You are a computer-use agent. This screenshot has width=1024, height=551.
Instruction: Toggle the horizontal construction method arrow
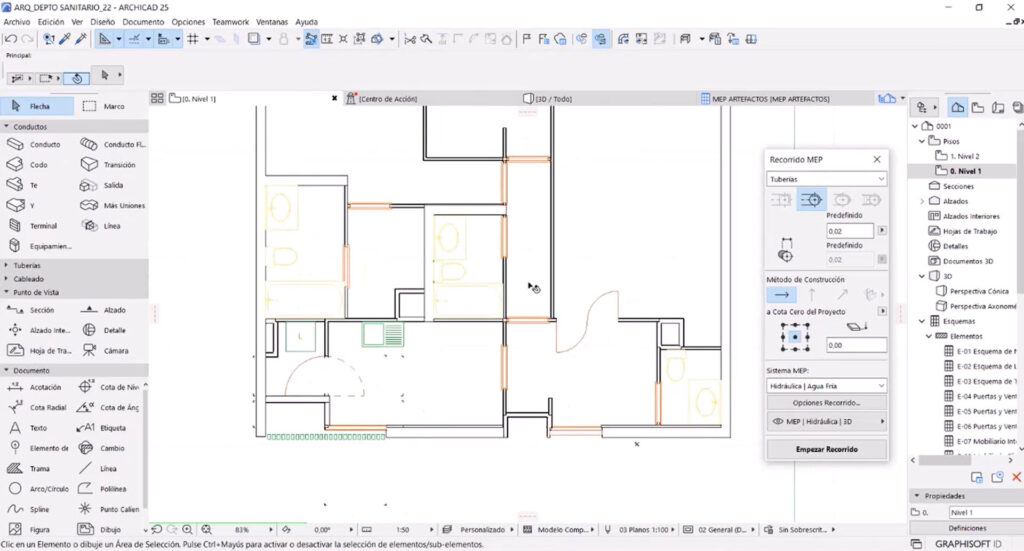click(782, 294)
